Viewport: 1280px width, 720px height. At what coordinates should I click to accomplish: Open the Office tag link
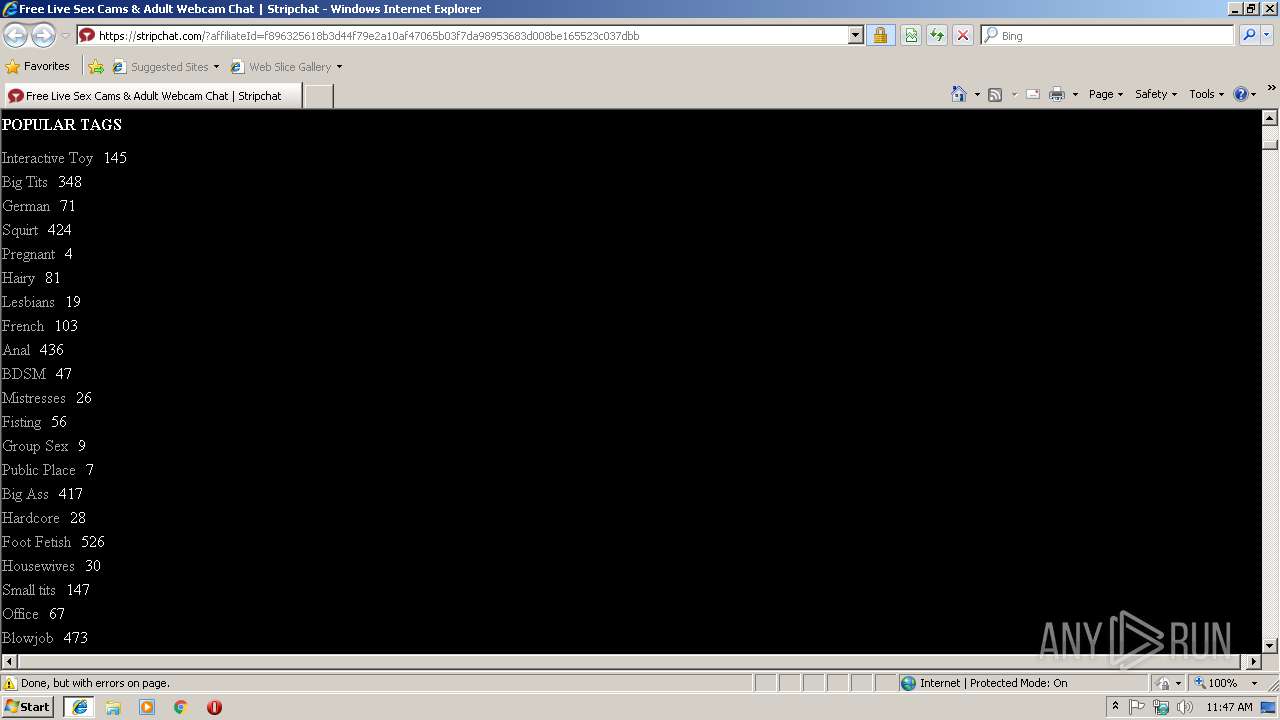coord(20,614)
